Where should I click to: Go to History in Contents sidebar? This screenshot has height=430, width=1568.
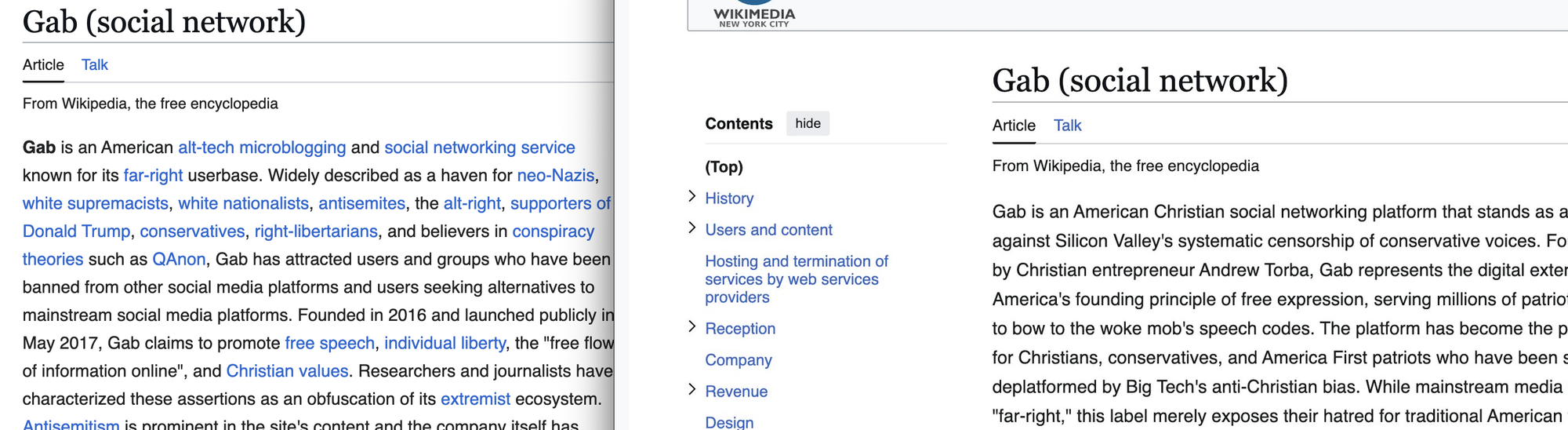pyautogui.click(x=729, y=199)
